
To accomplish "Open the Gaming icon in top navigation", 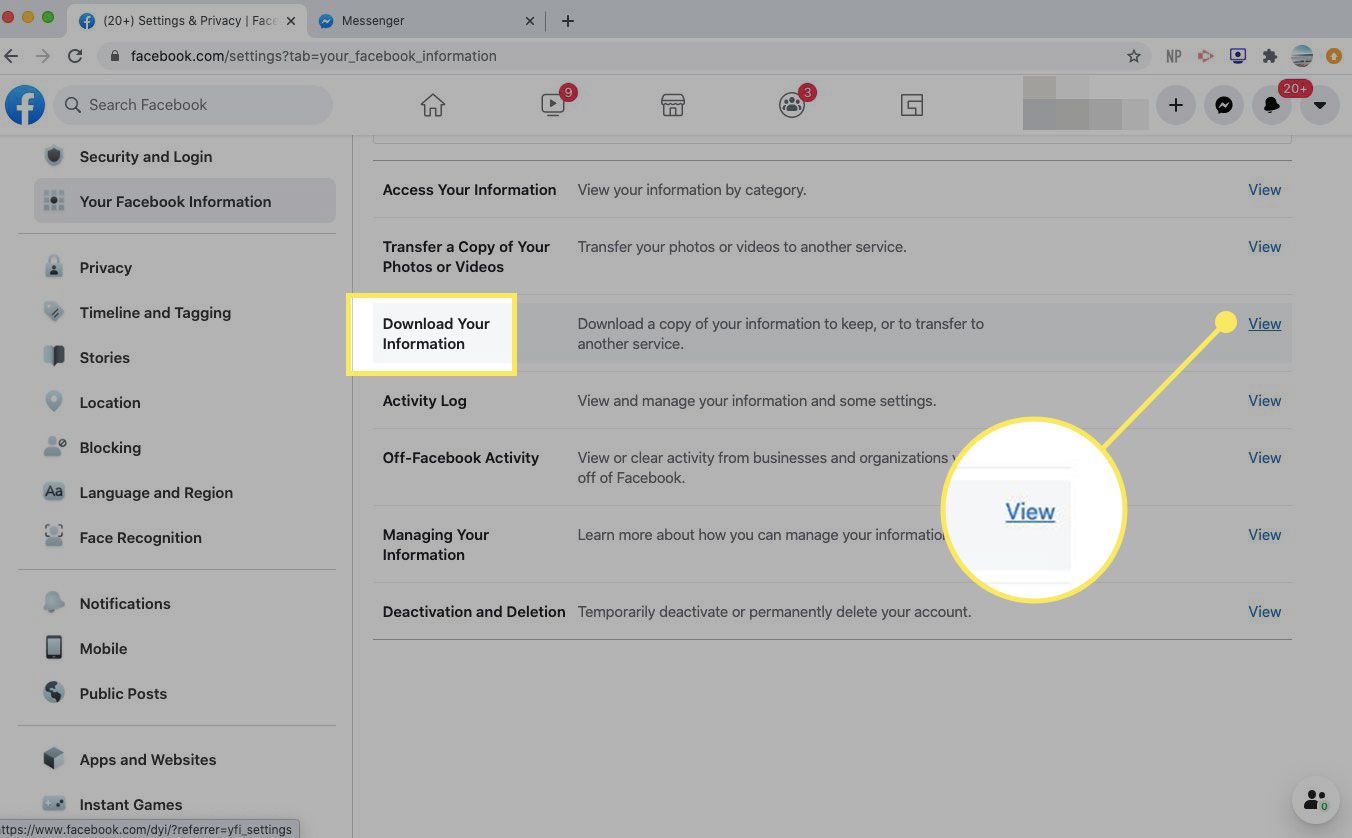I will pyautogui.click(x=911, y=105).
